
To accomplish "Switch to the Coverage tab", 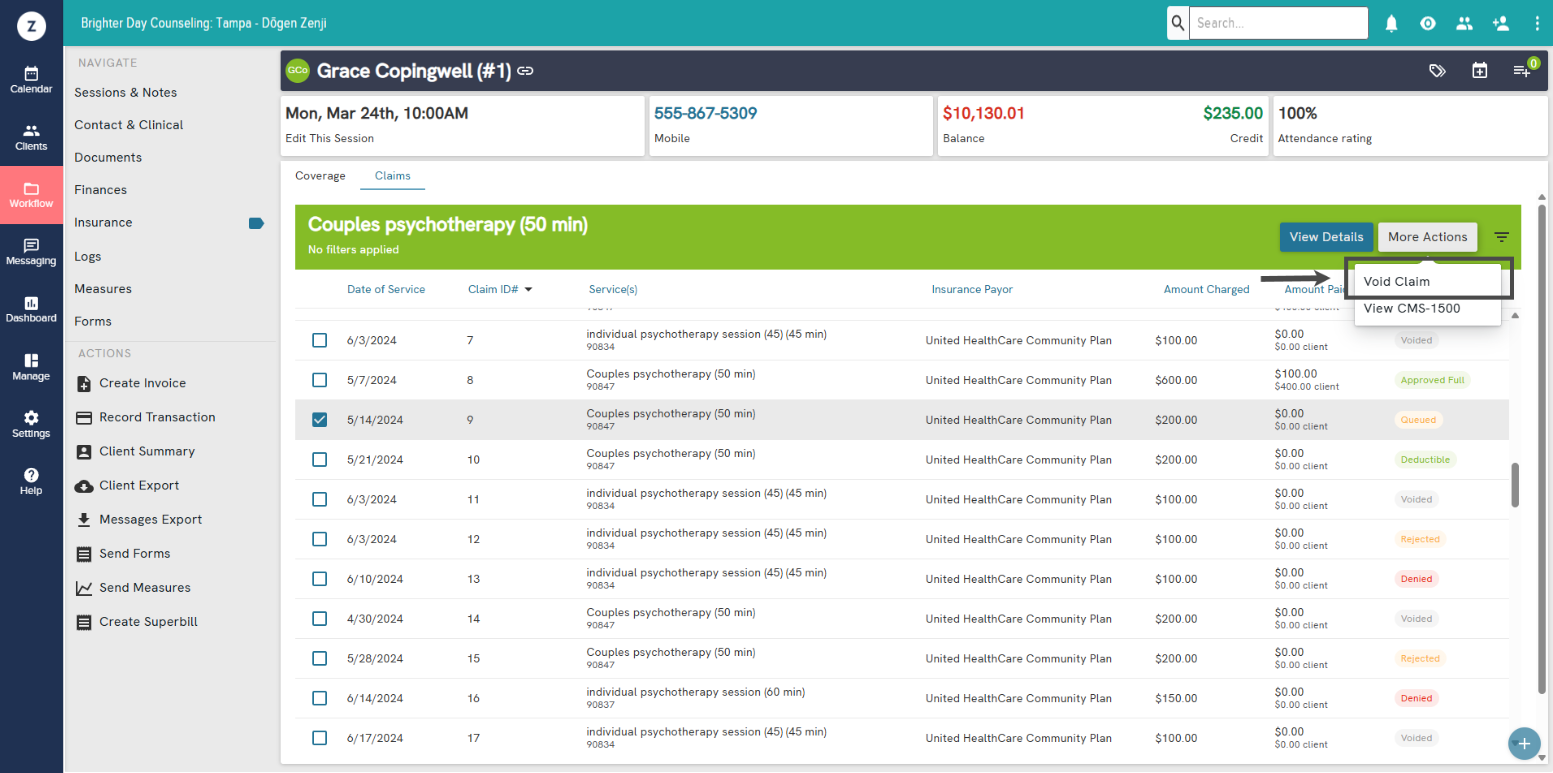I will tap(320, 176).
